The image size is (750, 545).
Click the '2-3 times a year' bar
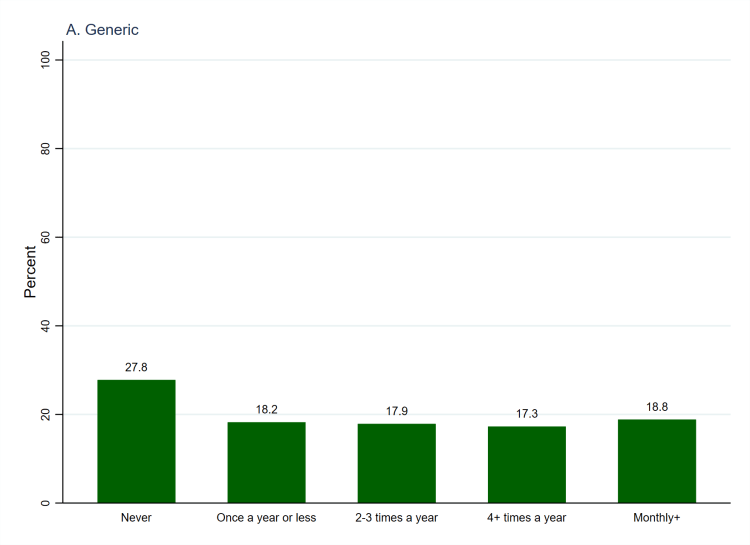(x=396, y=463)
